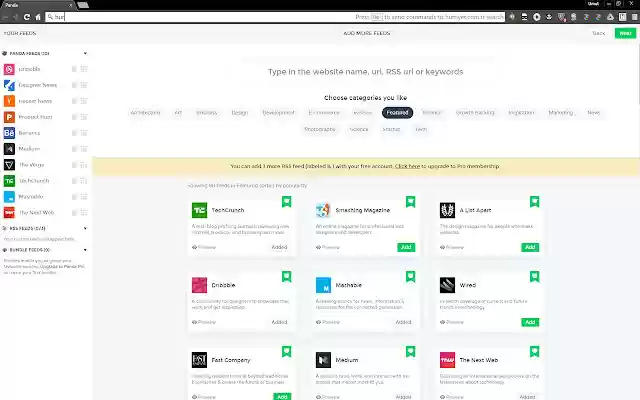The image size is (640, 400).
Task: Click the feed search field placeholder text
Action: [x=365, y=72]
